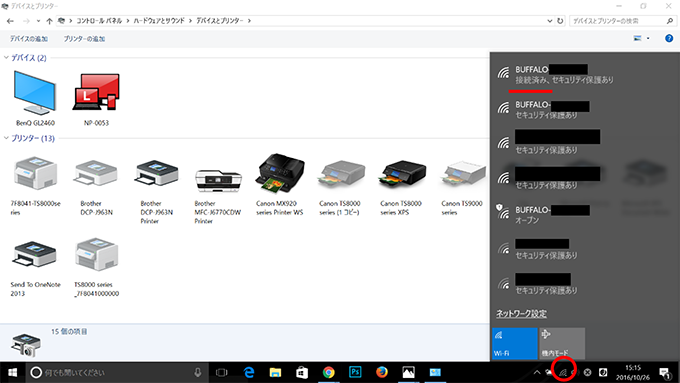680x383 pixels.
Task: Click the Wi-Fi network tray icon
Action: pos(563,373)
